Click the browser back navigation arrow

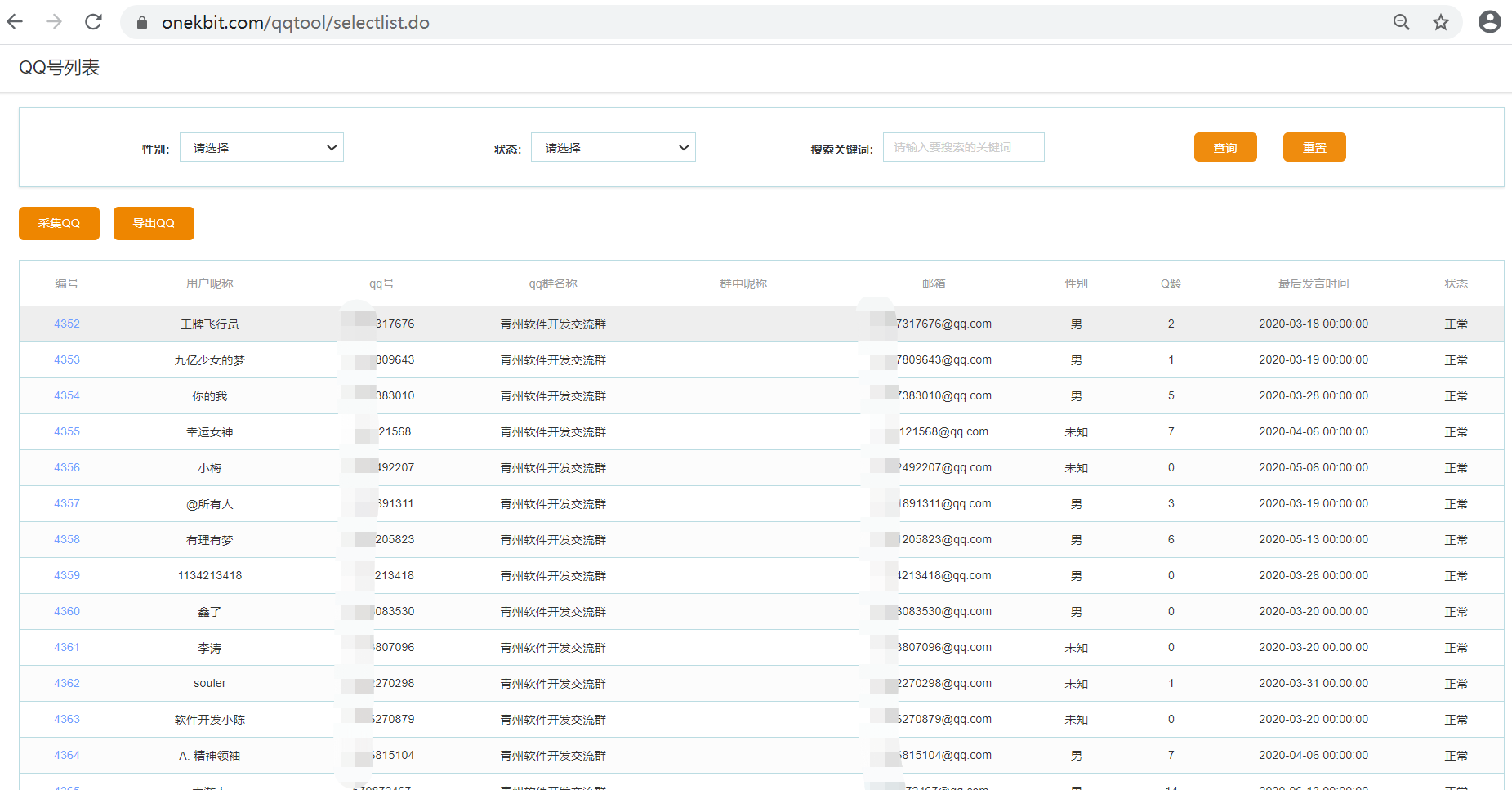15,22
